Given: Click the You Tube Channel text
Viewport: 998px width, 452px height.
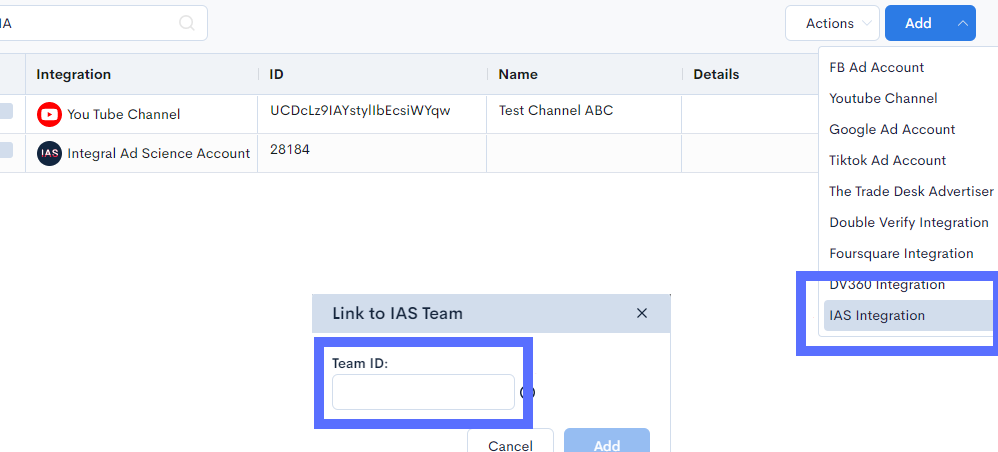Looking at the screenshot, I should pos(123,115).
